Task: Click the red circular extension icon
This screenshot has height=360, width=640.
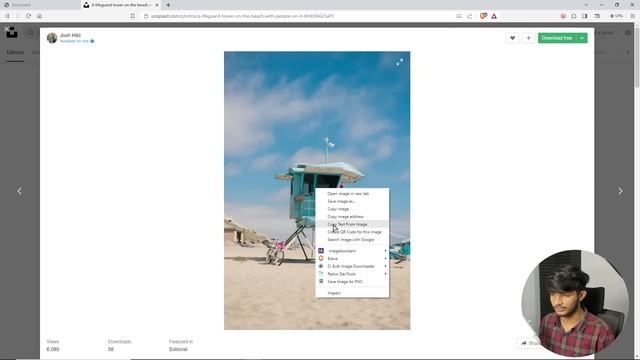Action: [563, 16]
